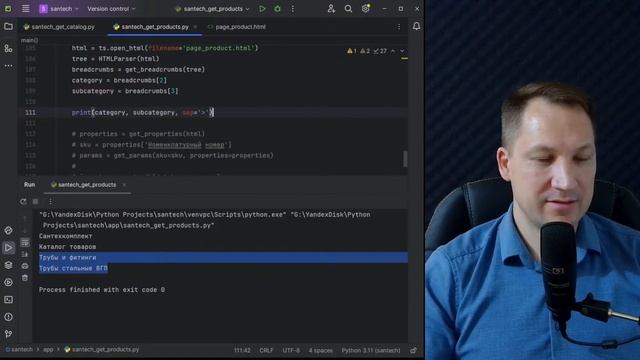Click the Каталог товаров console output line
This screenshot has height=360, width=640.
(68, 247)
